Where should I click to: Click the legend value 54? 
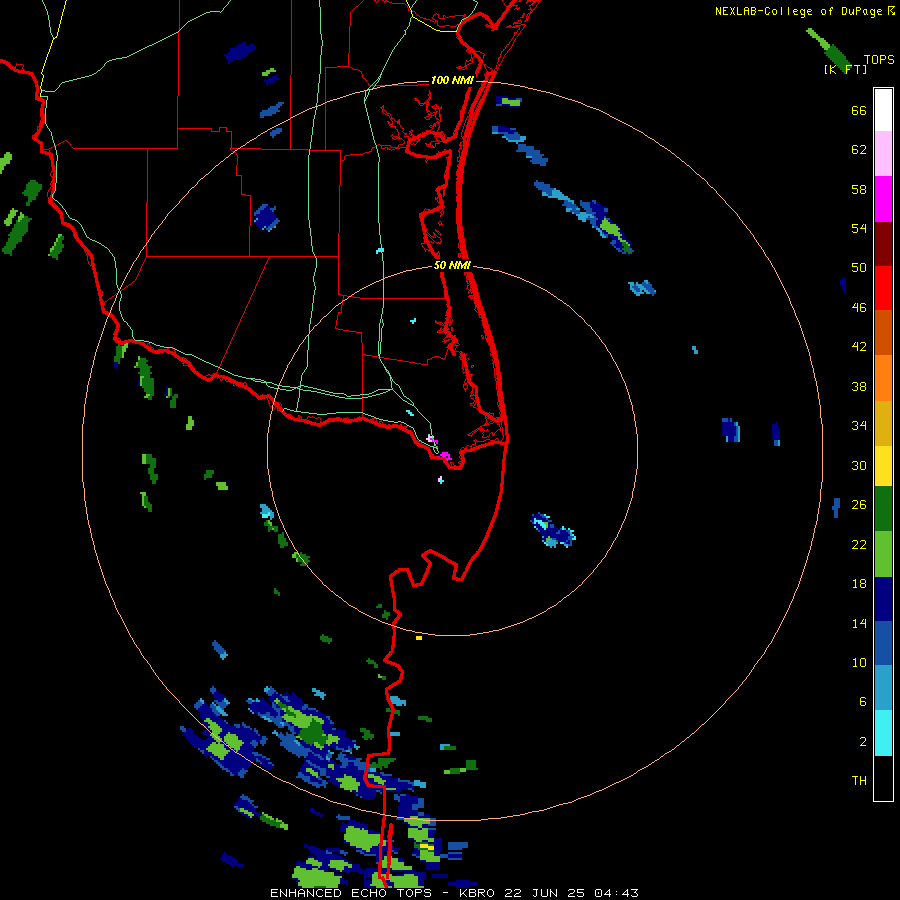[x=859, y=228]
